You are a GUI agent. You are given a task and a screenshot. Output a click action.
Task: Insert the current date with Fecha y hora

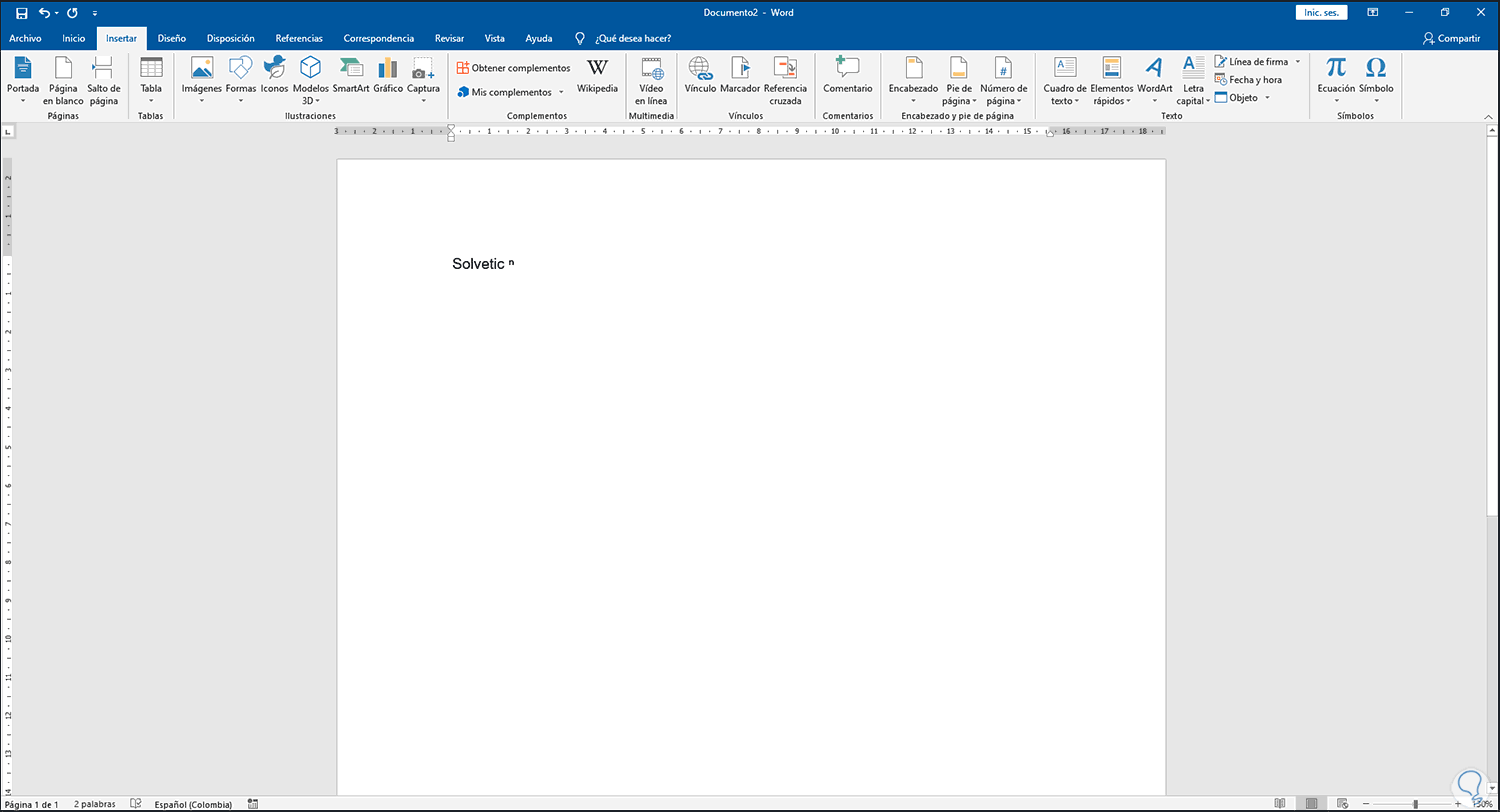tap(1248, 80)
